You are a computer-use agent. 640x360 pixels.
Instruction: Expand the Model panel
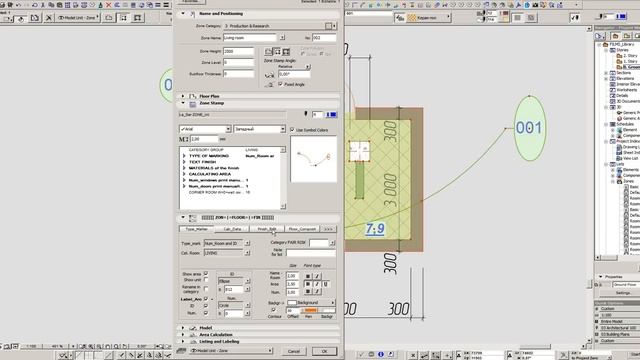(183, 328)
